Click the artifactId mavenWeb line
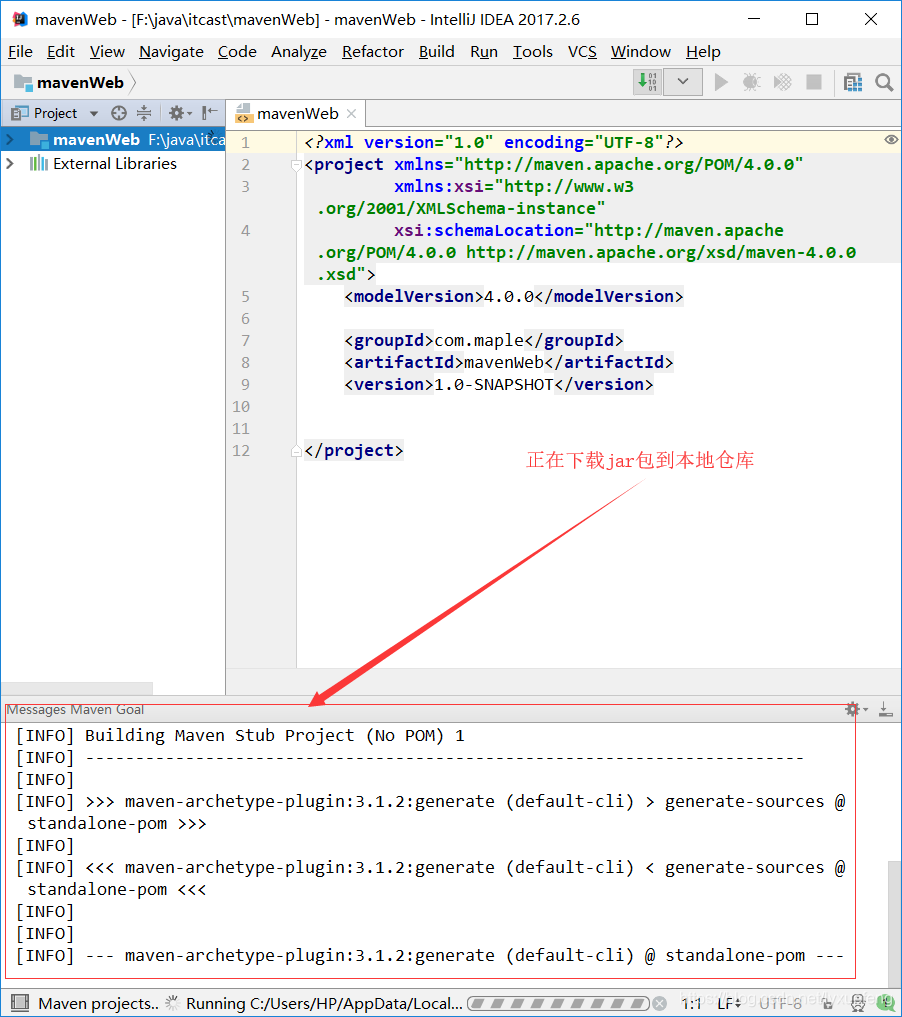Image resolution: width=902 pixels, height=1017 pixels. 508,363
